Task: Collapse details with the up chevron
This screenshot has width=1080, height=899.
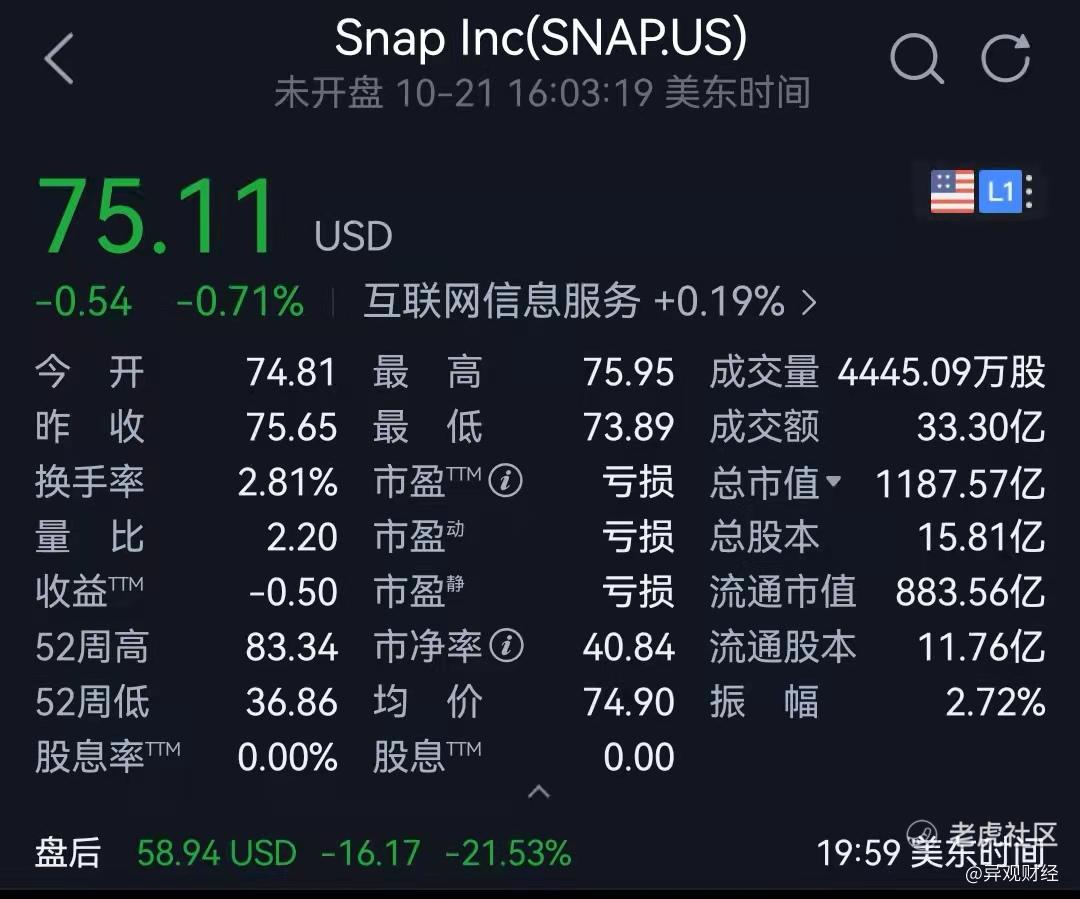Action: tap(539, 792)
